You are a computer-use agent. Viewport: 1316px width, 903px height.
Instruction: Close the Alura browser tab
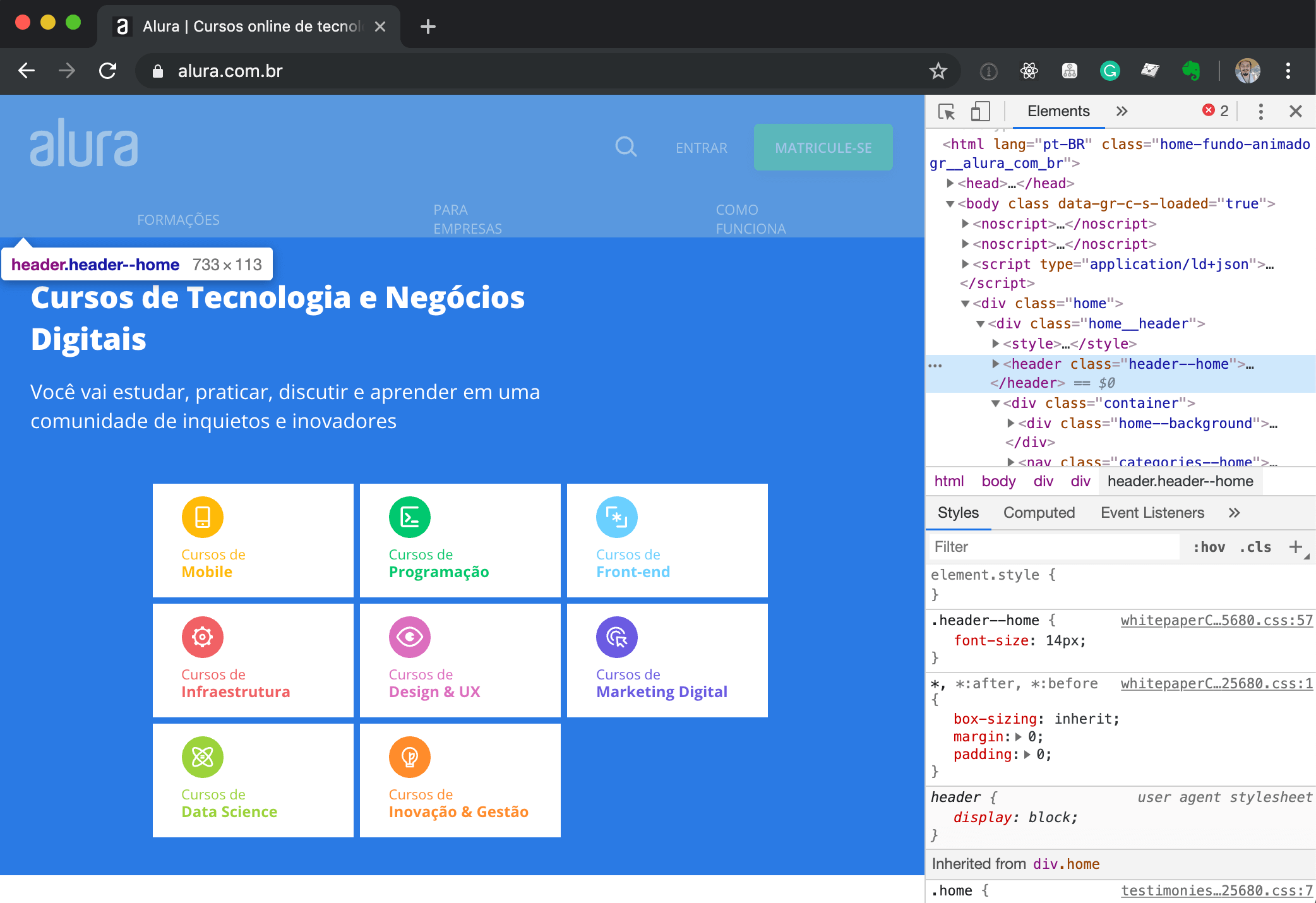[380, 27]
